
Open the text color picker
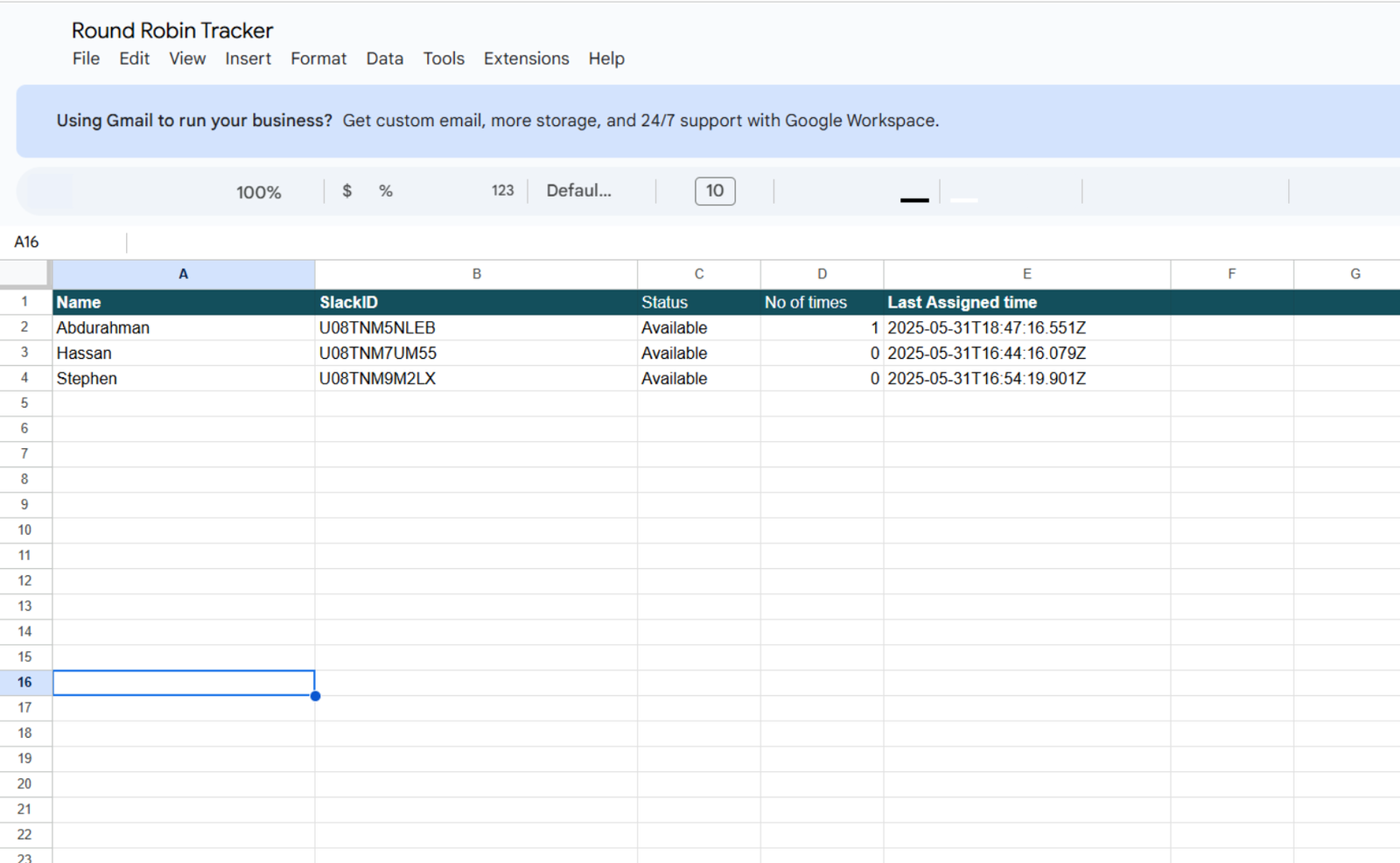point(914,191)
